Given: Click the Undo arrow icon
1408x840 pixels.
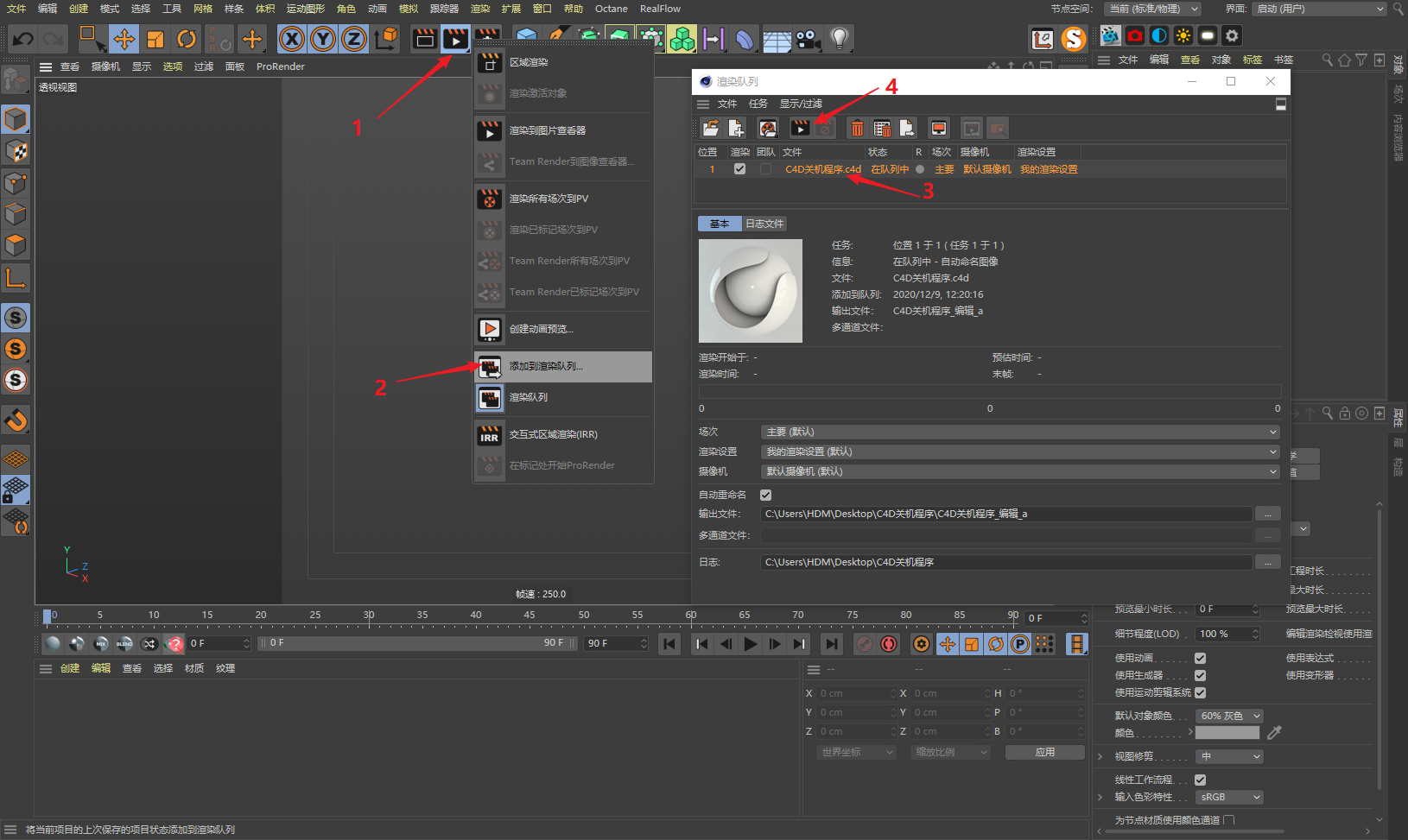Looking at the screenshot, I should click(x=23, y=39).
